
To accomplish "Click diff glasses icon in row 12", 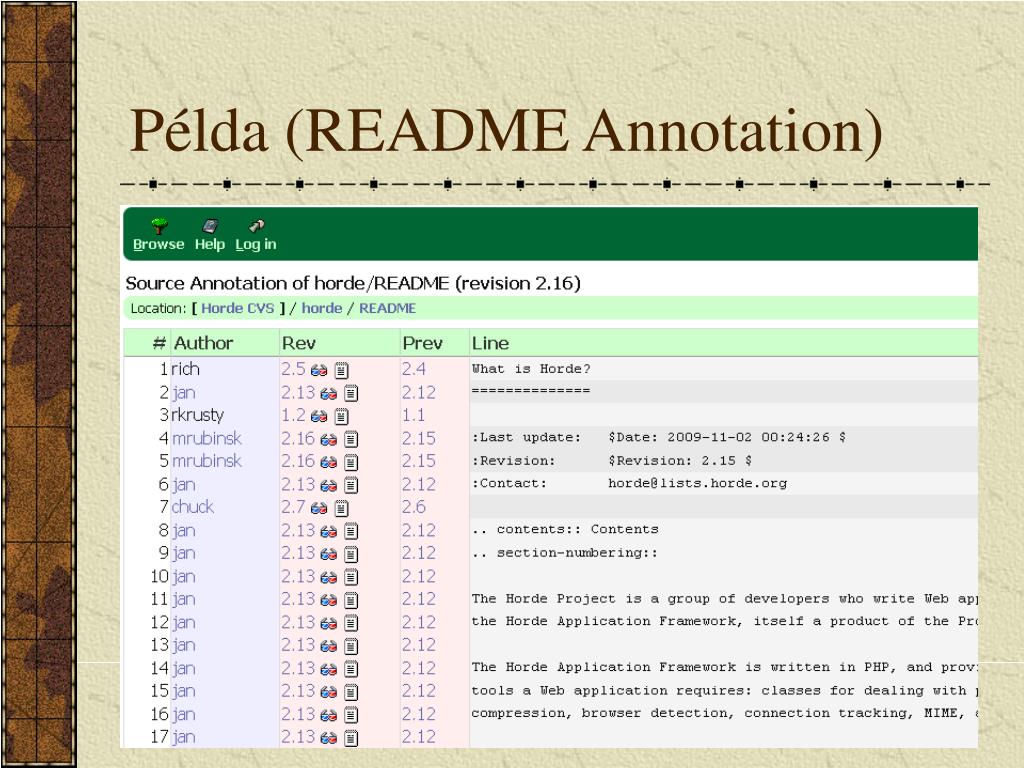I will click(328, 623).
